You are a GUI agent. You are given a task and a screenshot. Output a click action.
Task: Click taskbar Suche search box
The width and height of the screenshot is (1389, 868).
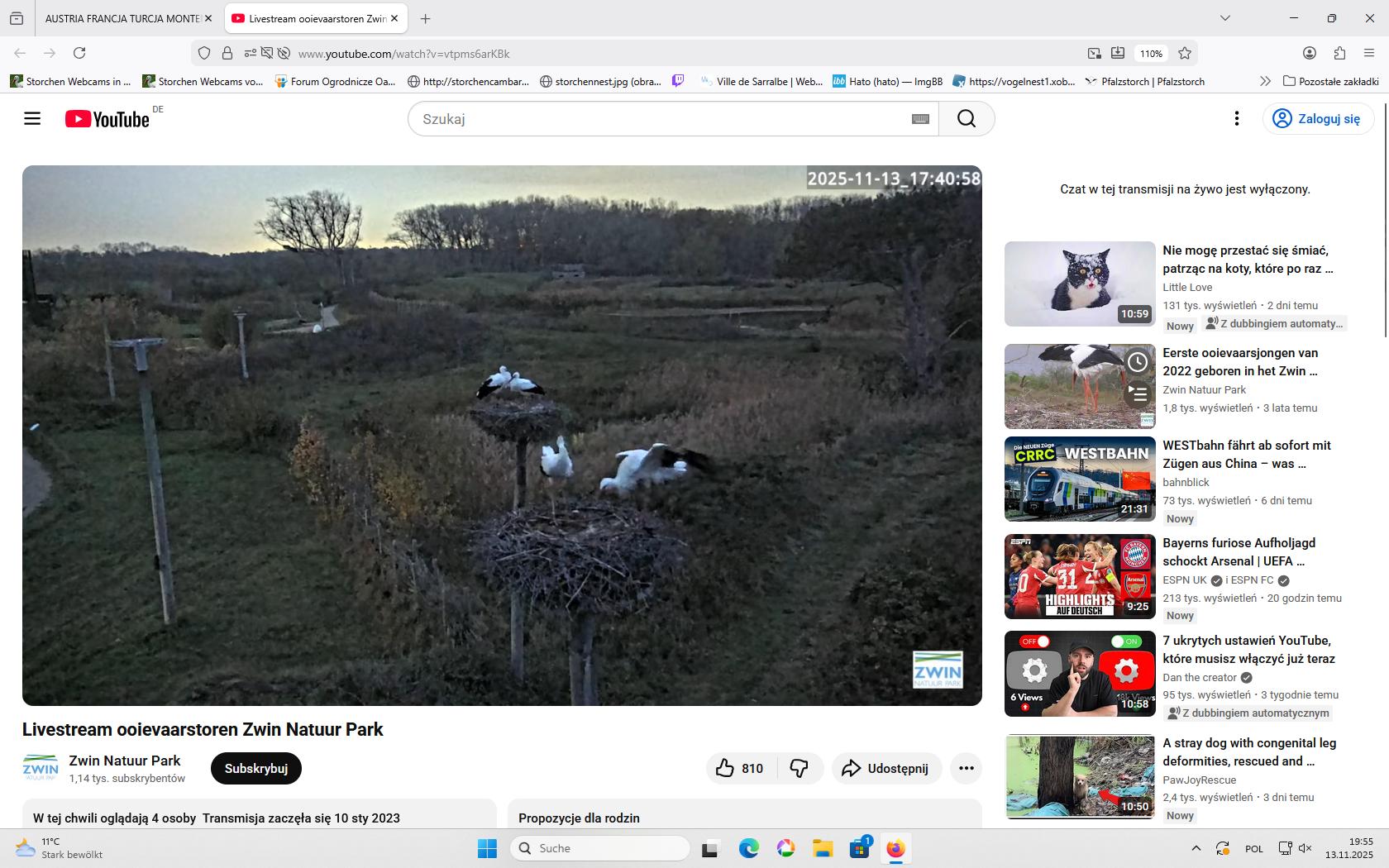[x=600, y=848]
